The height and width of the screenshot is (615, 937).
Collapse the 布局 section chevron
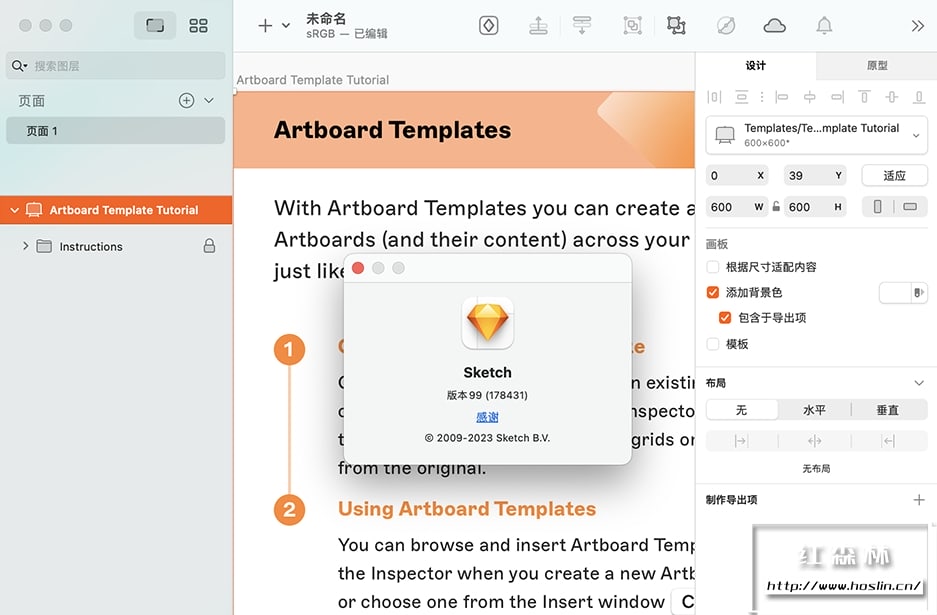pyautogui.click(x=919, y=383)
